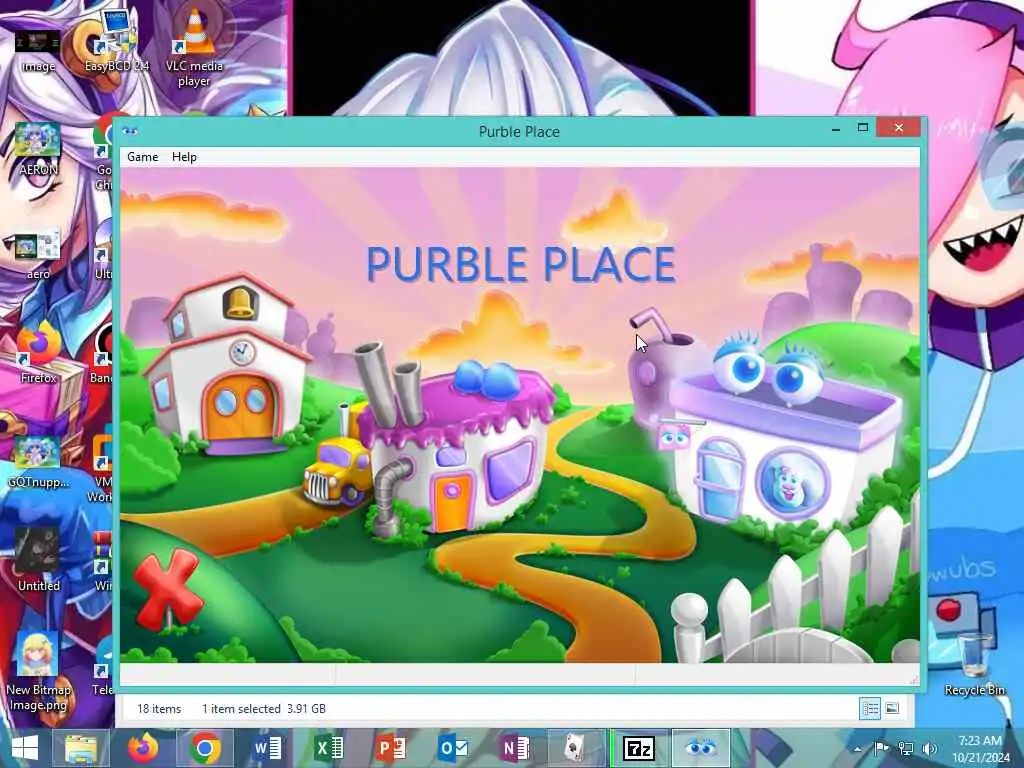Click the '1 item selected 3.91 GB' status text
The image size is (1024, 768).
point(263,709)
